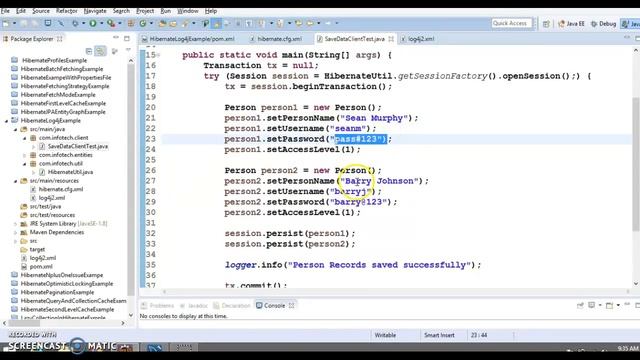Expand JRE System Library node
640x360 pixels.
coord(16,224)
